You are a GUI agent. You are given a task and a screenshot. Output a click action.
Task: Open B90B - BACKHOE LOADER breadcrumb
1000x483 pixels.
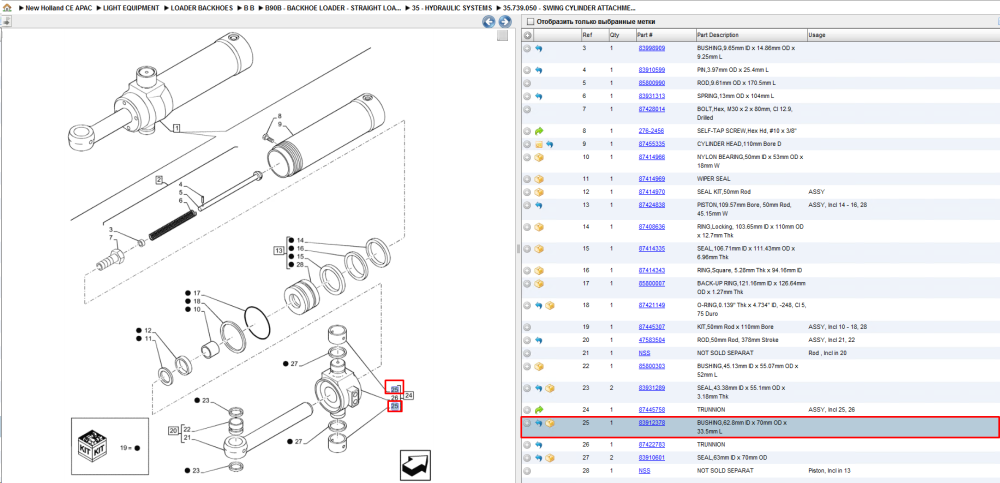click(334, 8)
